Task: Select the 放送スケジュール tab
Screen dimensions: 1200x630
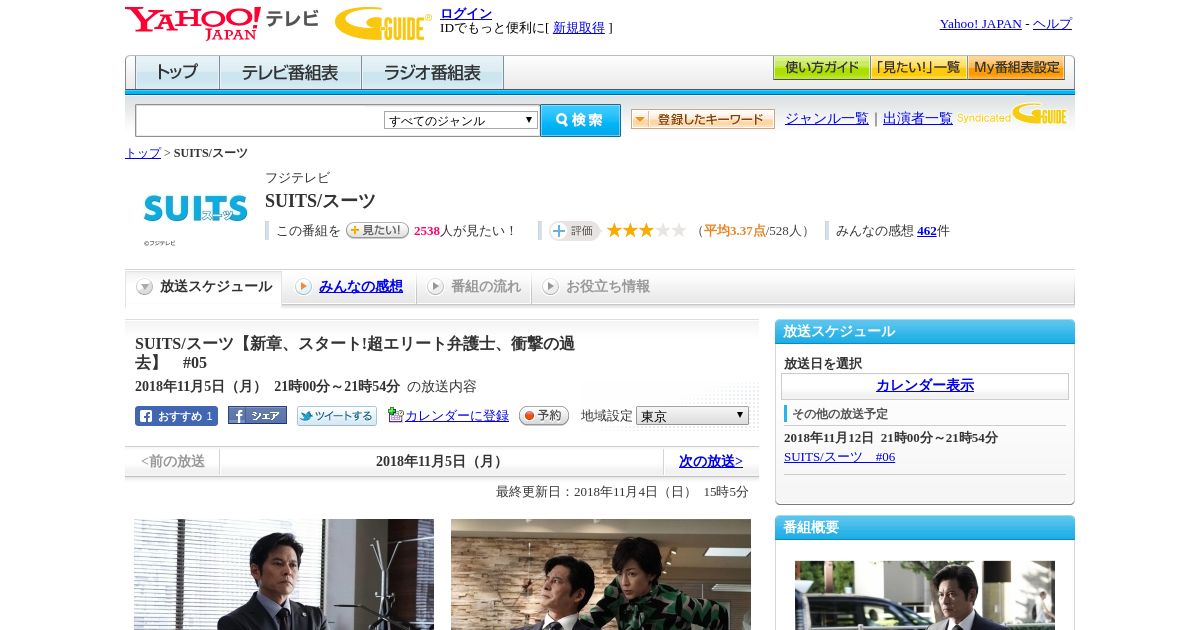Action: 204,287
